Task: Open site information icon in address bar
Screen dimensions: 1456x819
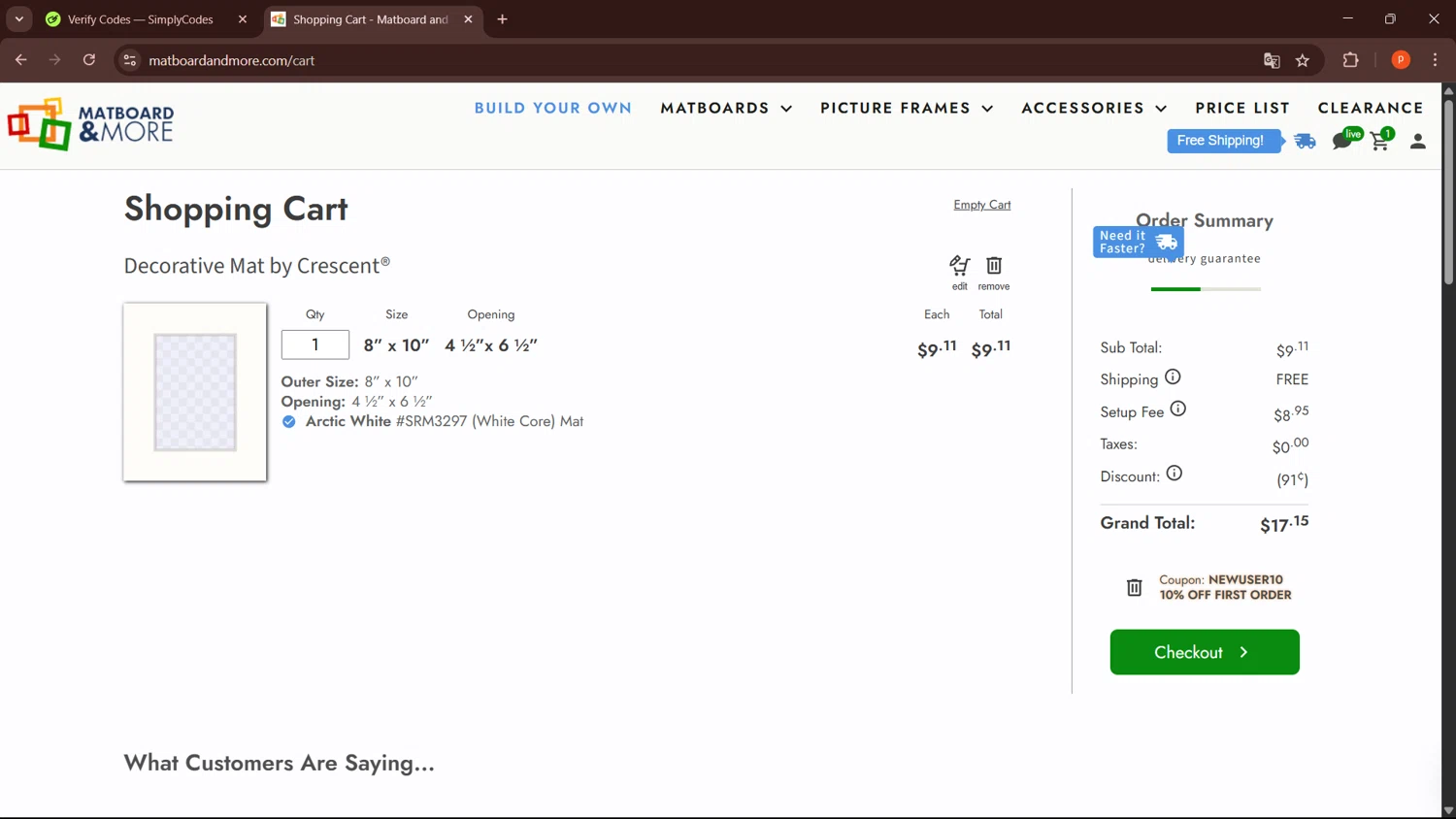Action: (129, 60)
